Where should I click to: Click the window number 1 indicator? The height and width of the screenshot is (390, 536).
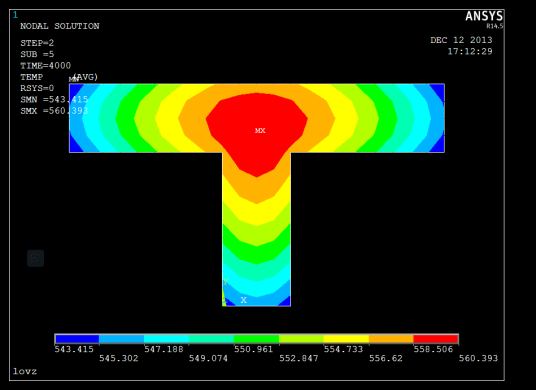point(15,15)
